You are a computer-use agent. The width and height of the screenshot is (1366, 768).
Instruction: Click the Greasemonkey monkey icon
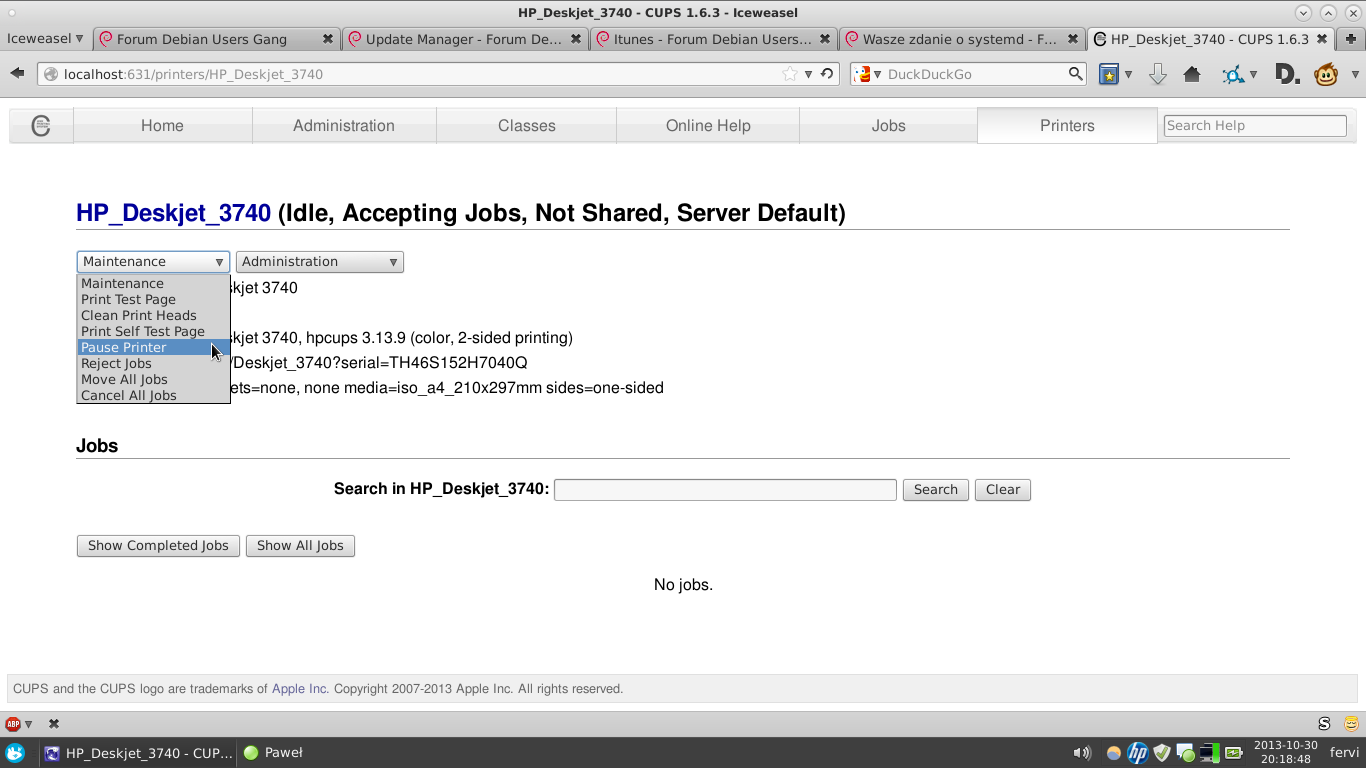tap(1326, 74)
